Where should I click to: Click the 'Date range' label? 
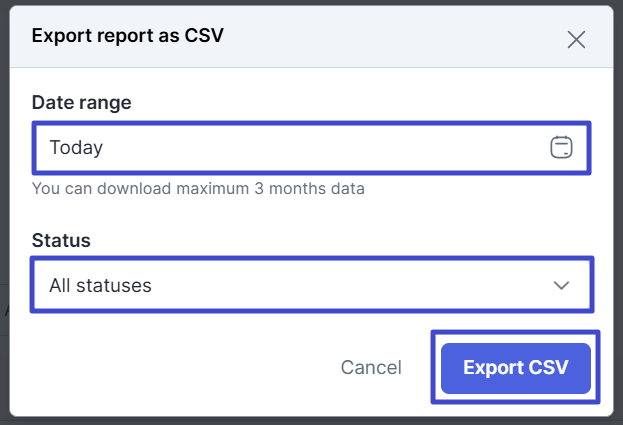pyautogui.click(x=81, y=102)
